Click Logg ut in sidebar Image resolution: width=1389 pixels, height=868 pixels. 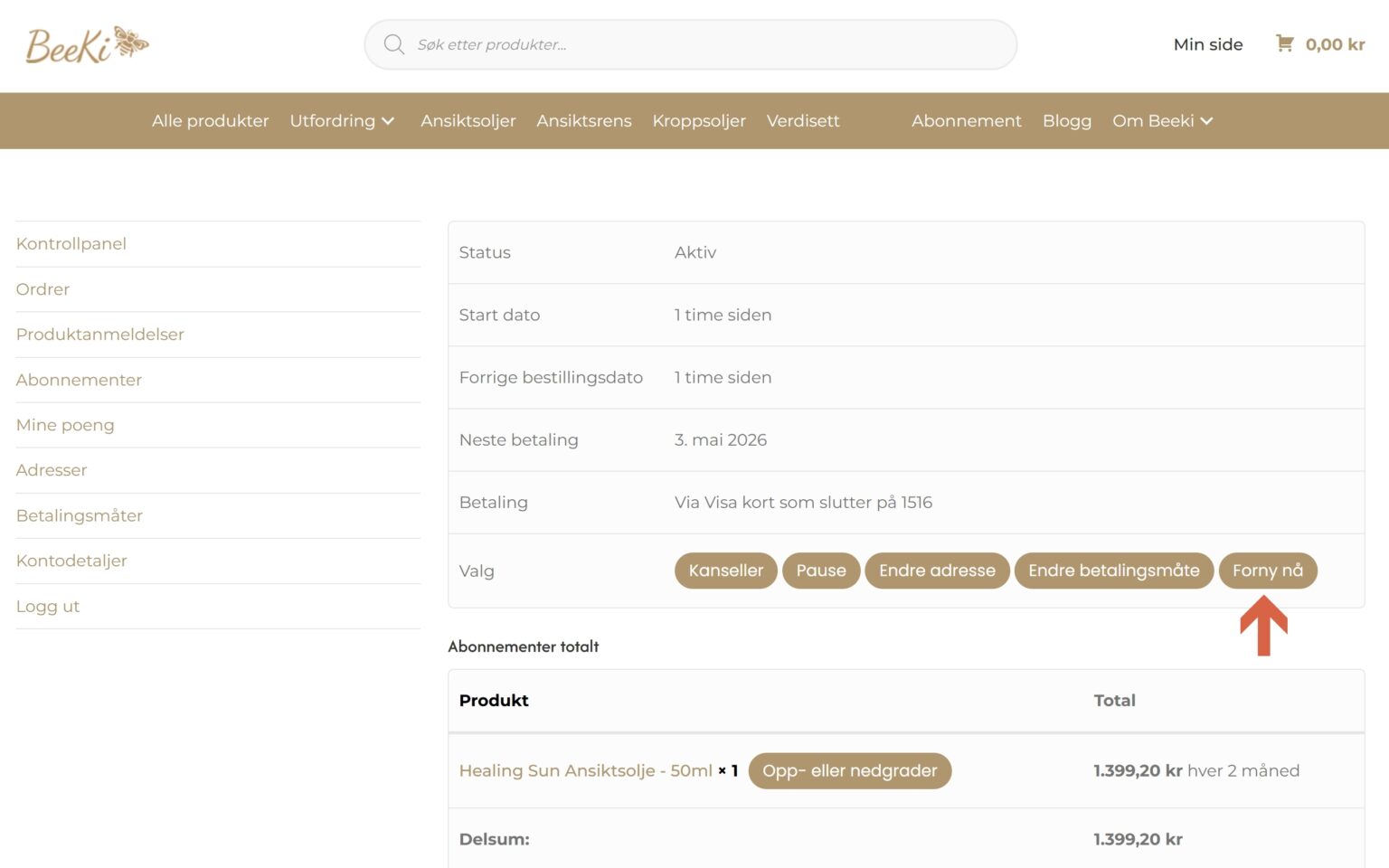(x=48, y=607)
